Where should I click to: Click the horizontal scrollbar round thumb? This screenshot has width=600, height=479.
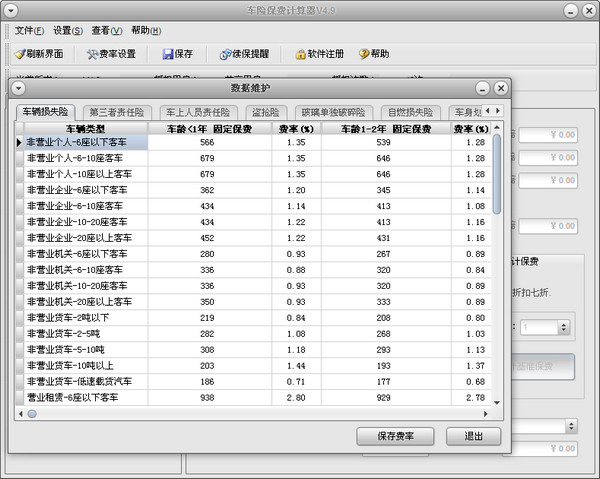(x=32, y=414)
